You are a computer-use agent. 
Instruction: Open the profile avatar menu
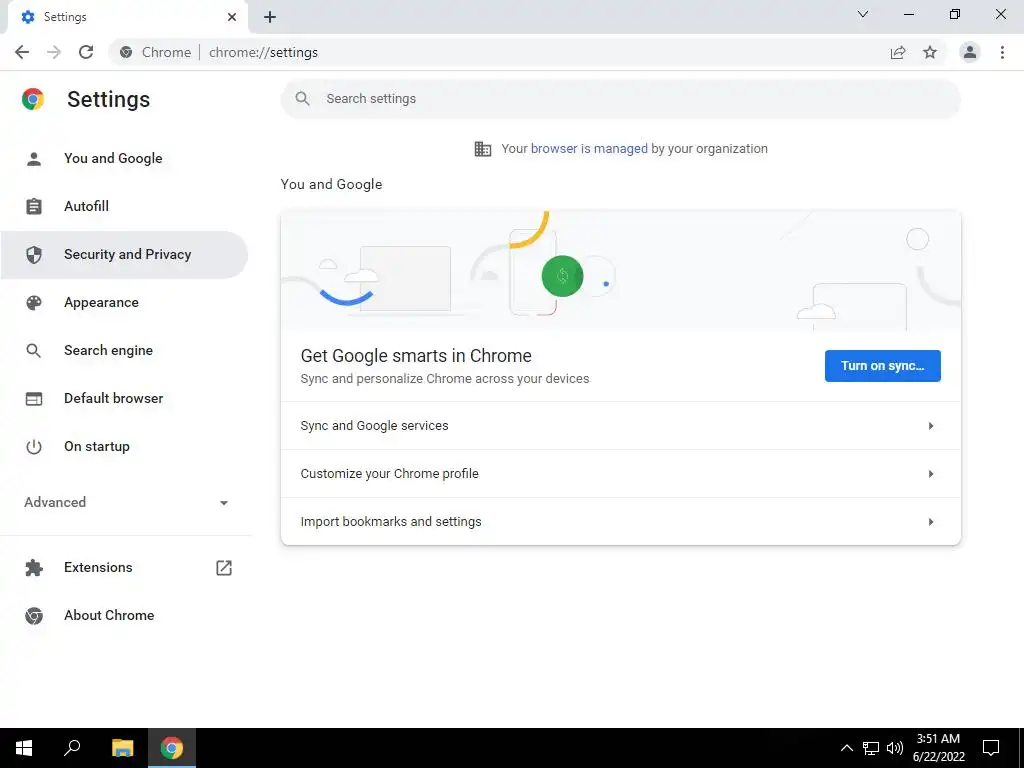tap(970, 52)
